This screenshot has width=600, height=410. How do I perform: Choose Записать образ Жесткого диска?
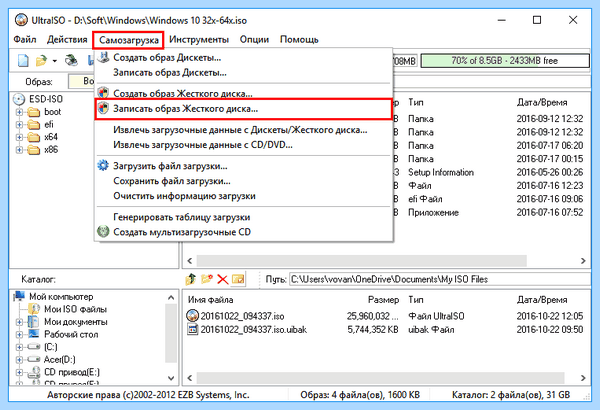tap(243, 109)
